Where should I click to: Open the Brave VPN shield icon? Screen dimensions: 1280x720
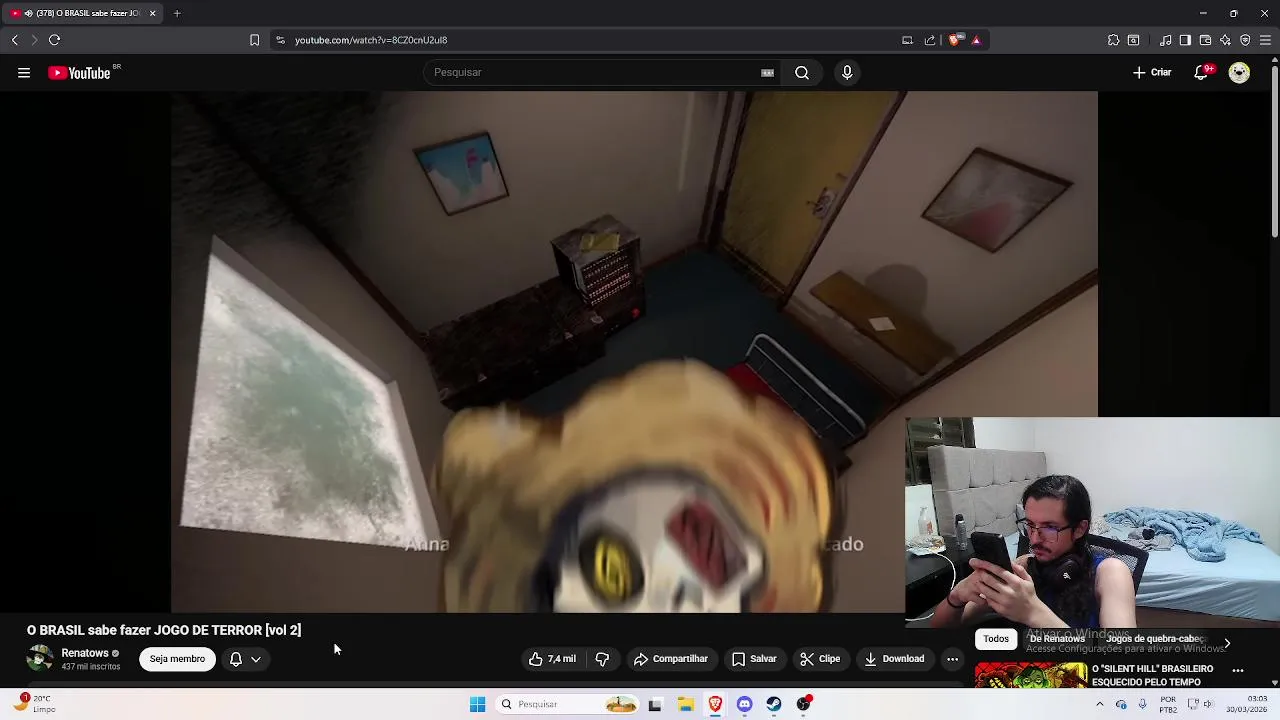pyautogui.click(x=1245, y=40)
